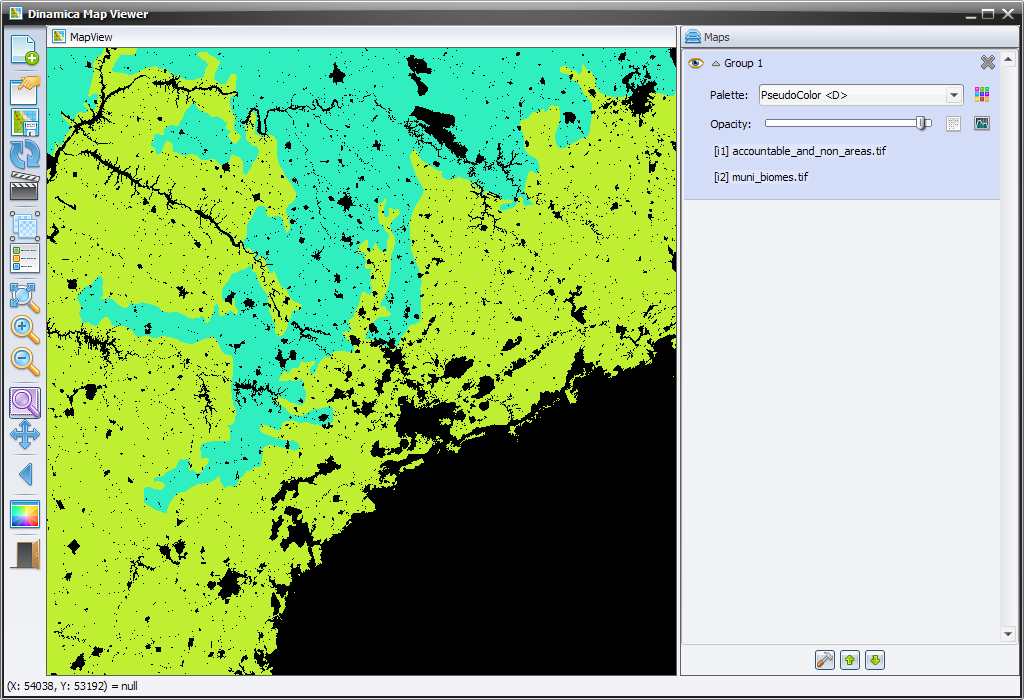Image resolution: width=1024 pixels, height=700 pixels.
Task: Click the blue refresh arrows icon
Action: click(x=24, y=155)
